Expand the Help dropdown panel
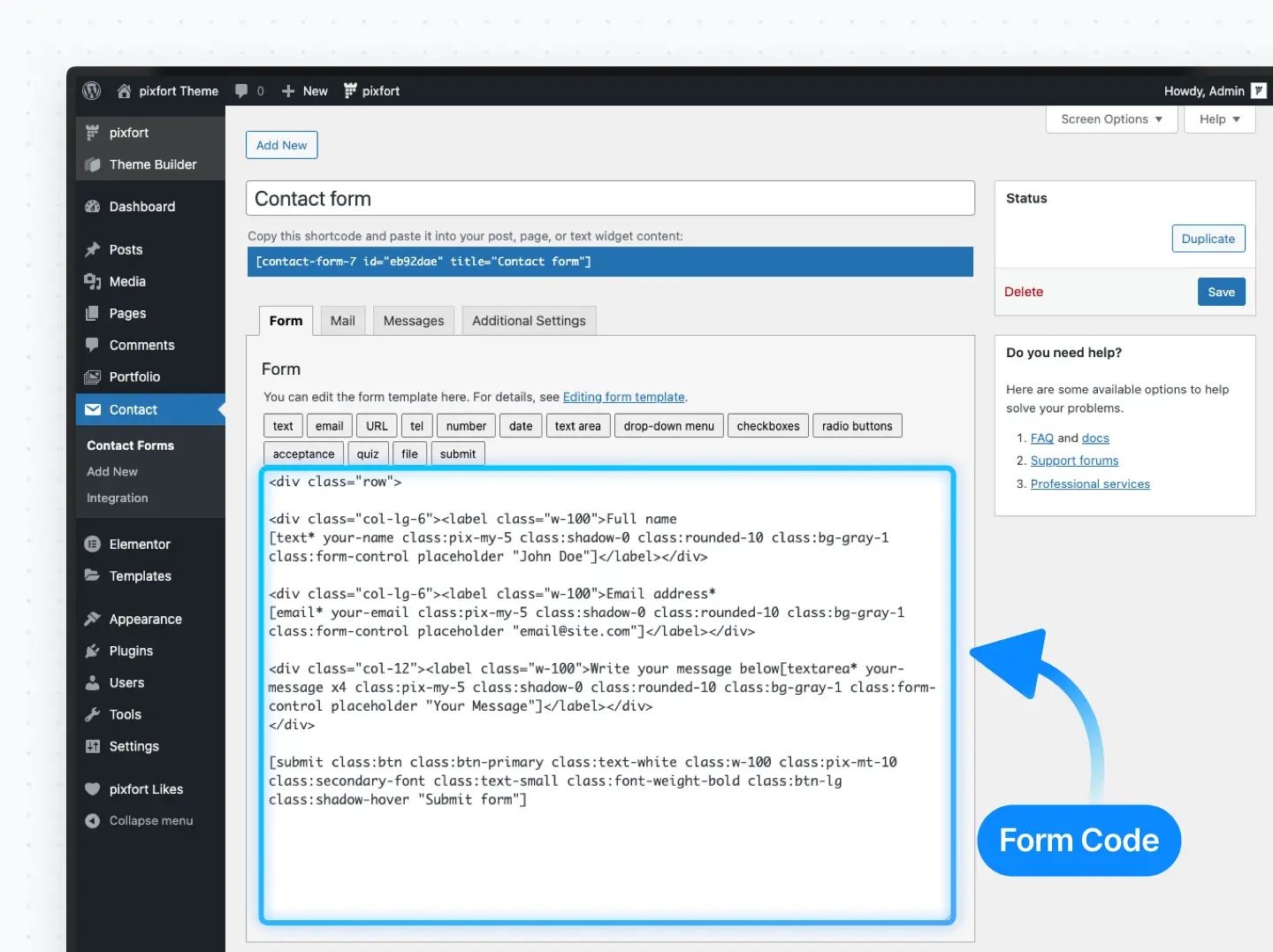Screen dimensions: 1273x952 pyautogui.click(x=1219, y=119)
